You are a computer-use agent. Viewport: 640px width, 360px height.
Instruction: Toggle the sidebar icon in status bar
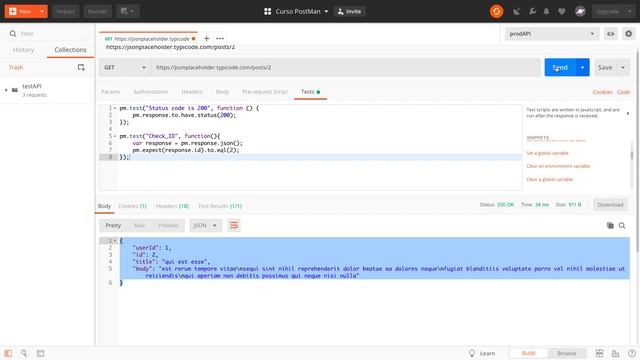(8, 353)
